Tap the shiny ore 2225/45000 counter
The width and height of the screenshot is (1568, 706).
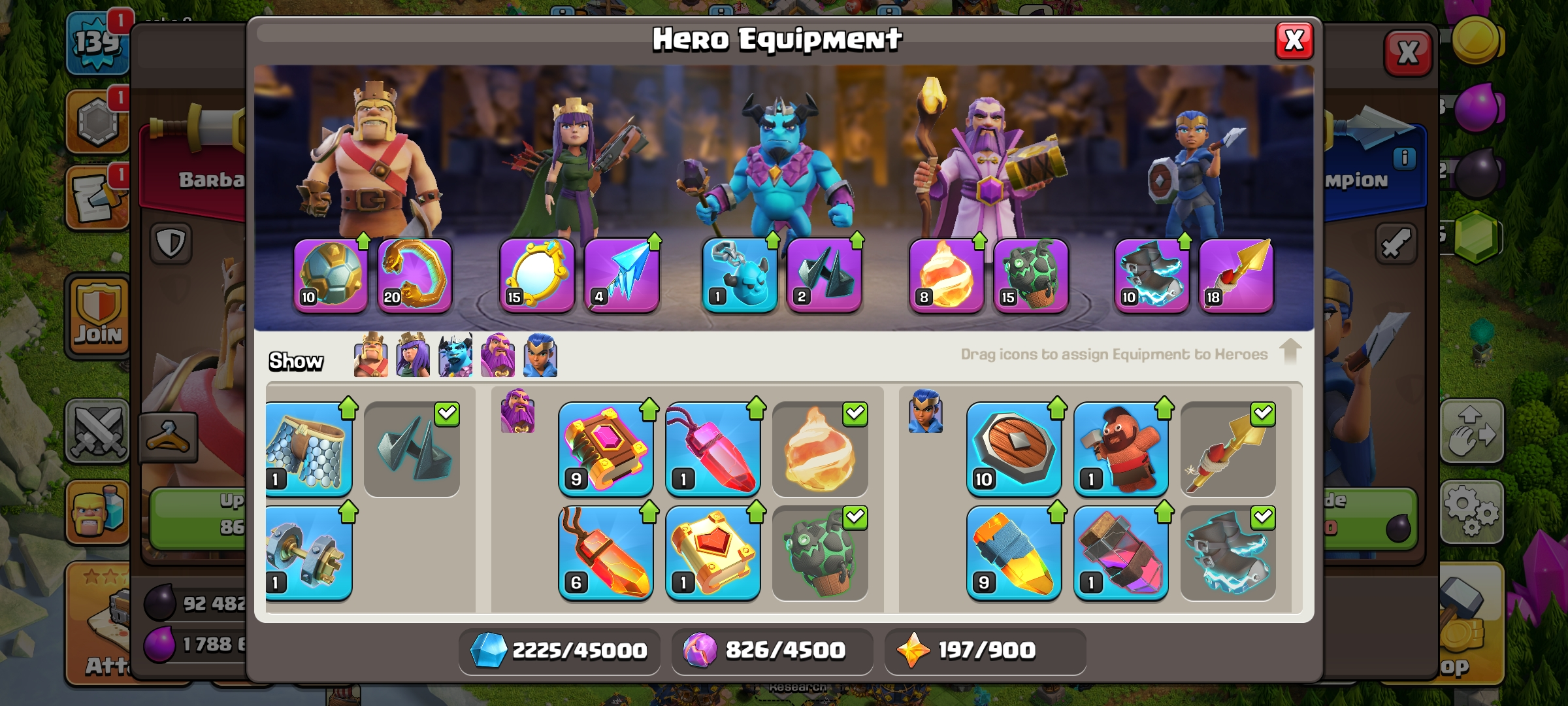click(x=559, y=650)
